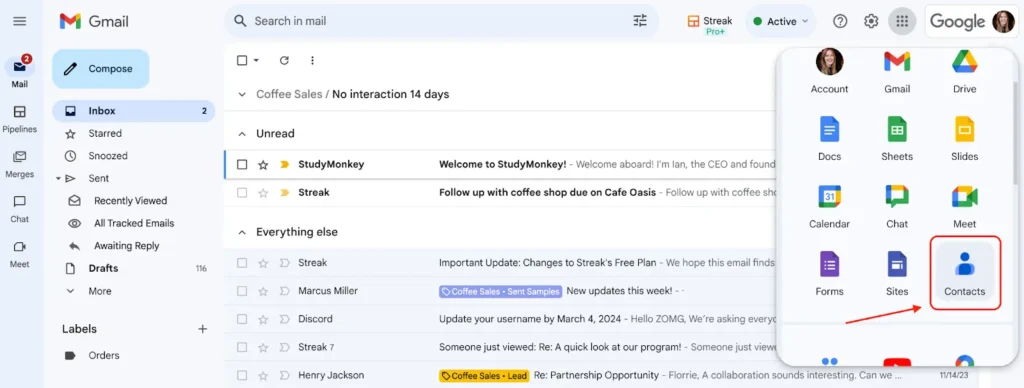This screenshot has width=1024, height=388.
Task: Open Meet in the left rail
Action: pos(20,254)
